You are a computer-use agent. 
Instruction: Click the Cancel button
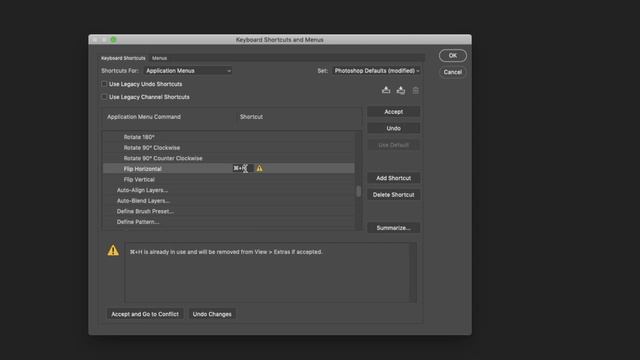point(453,72)
